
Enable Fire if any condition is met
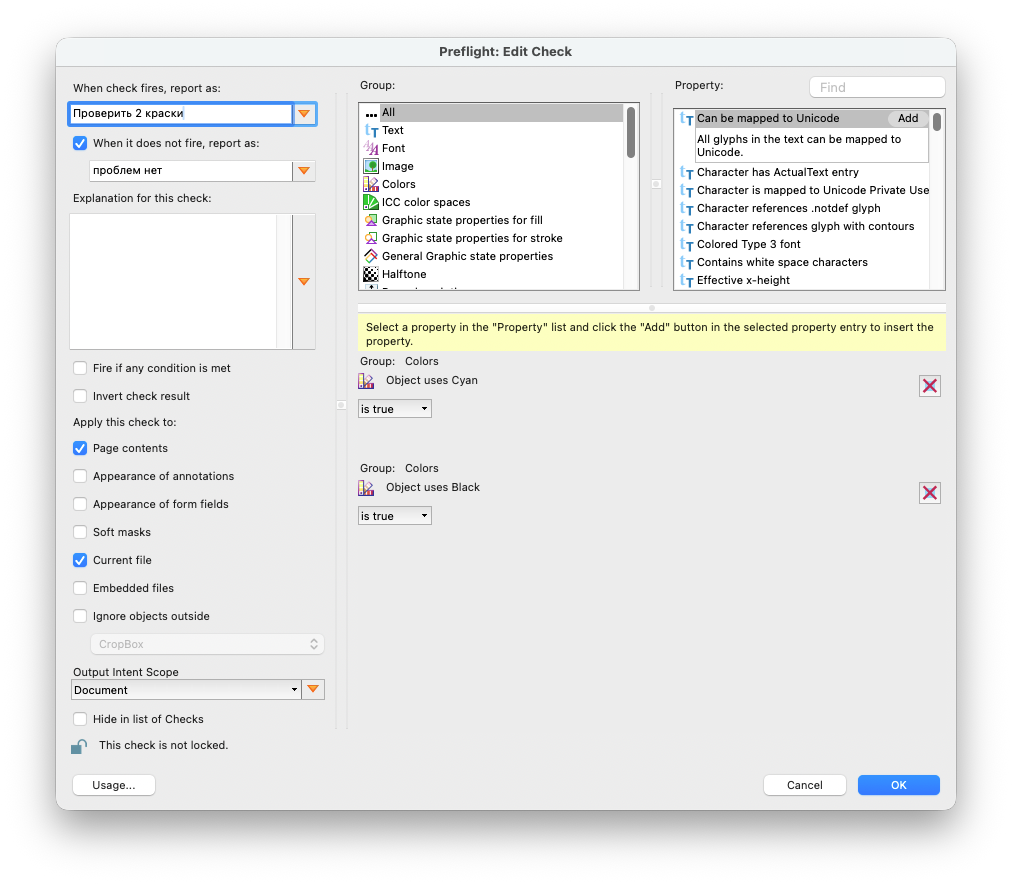point(80,368)
